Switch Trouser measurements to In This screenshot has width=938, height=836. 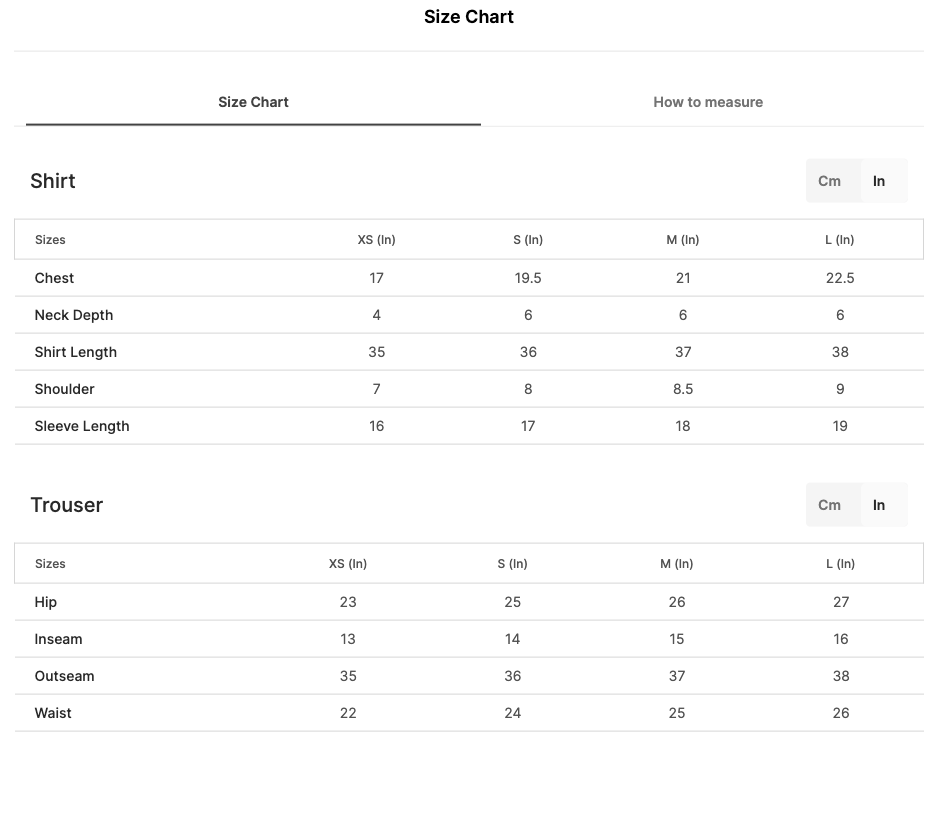(x=878, y=505)
